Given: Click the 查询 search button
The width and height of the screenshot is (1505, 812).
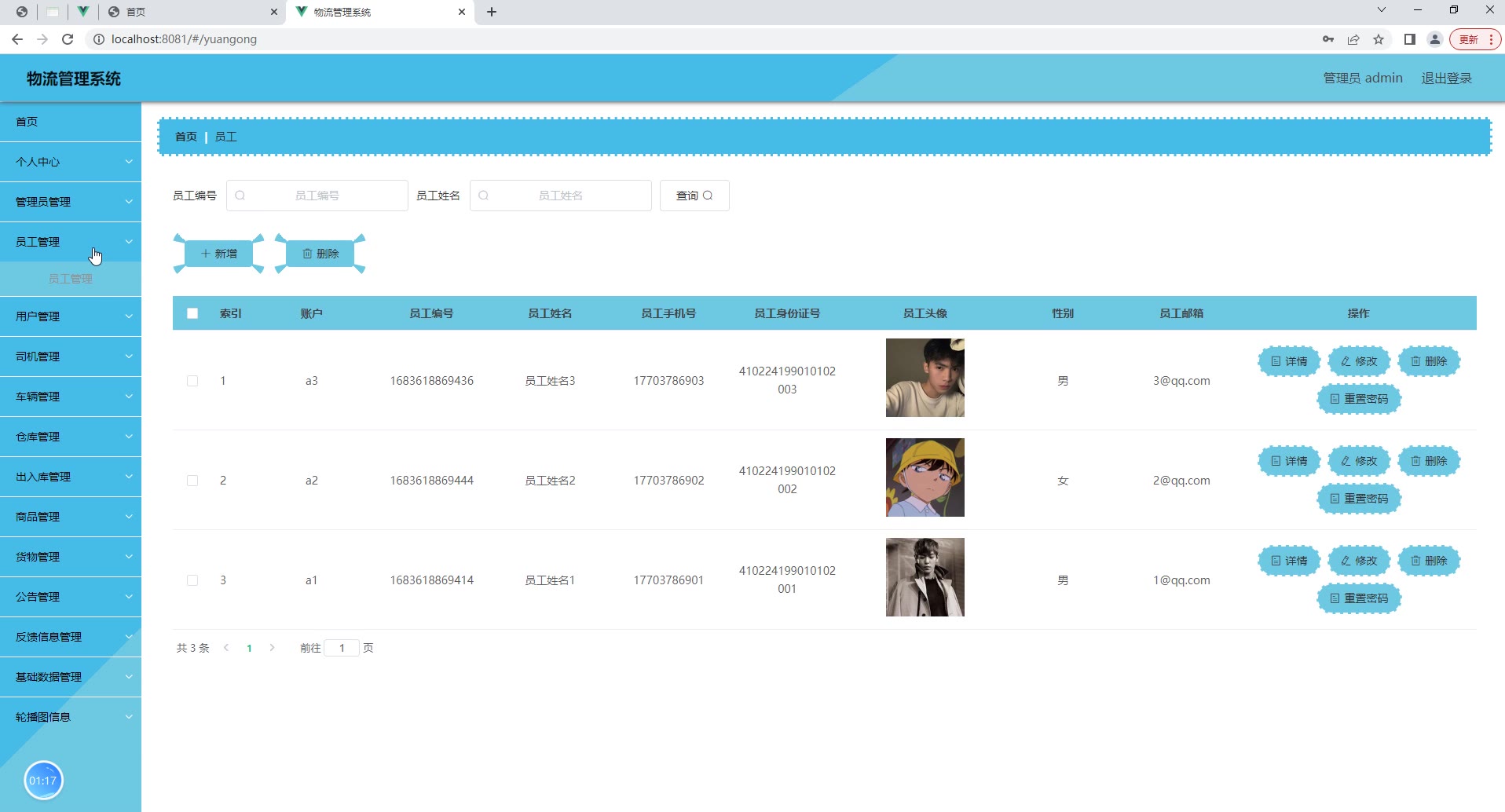Looking at the screenshot, I should pos(694,196).
